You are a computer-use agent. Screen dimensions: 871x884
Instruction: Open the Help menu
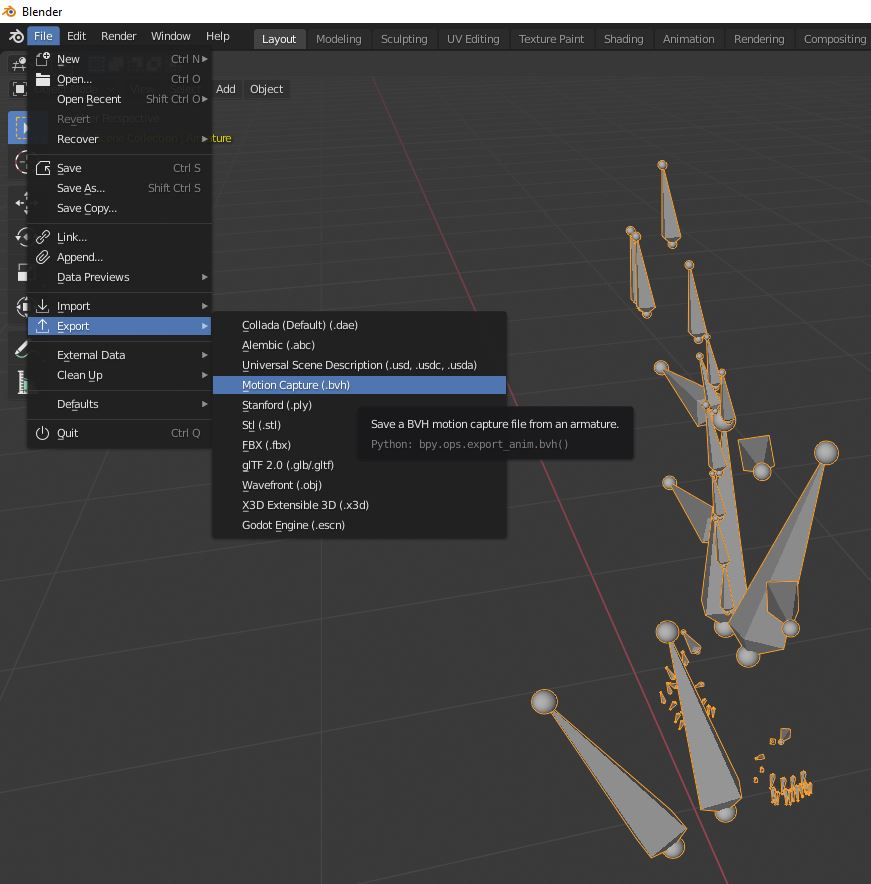[218, 36]
